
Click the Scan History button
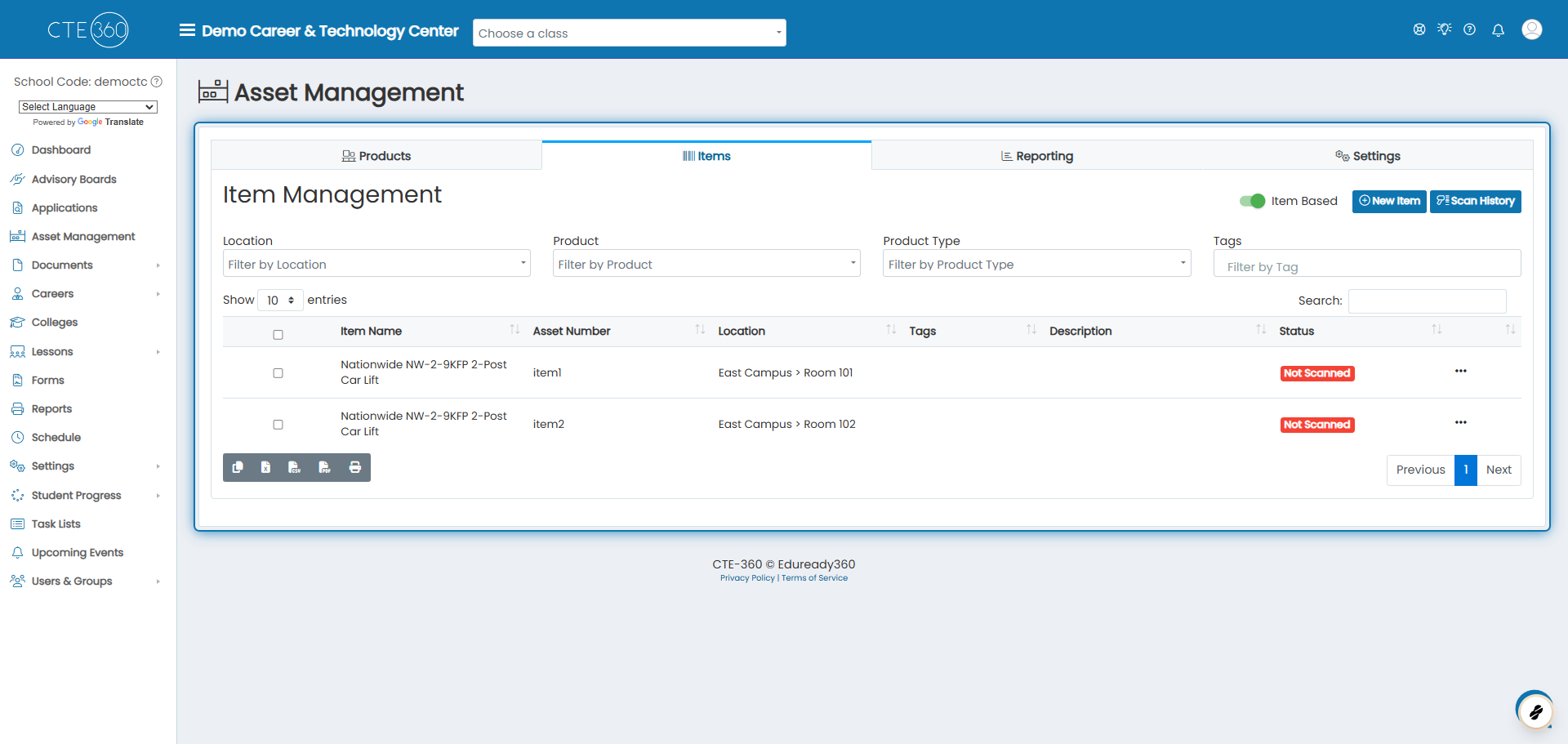click(1476, 201)
